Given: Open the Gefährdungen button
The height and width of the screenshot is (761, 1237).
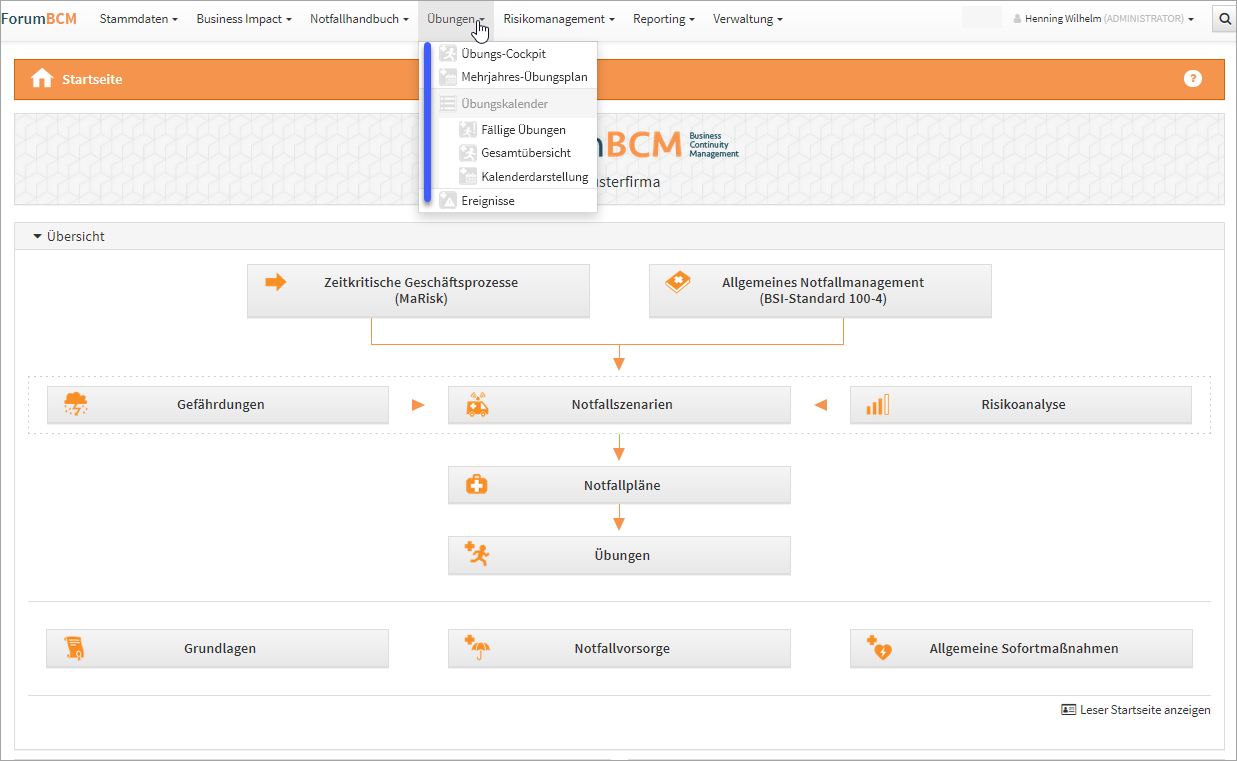Looking at the screenshot, I should point(217,405).
